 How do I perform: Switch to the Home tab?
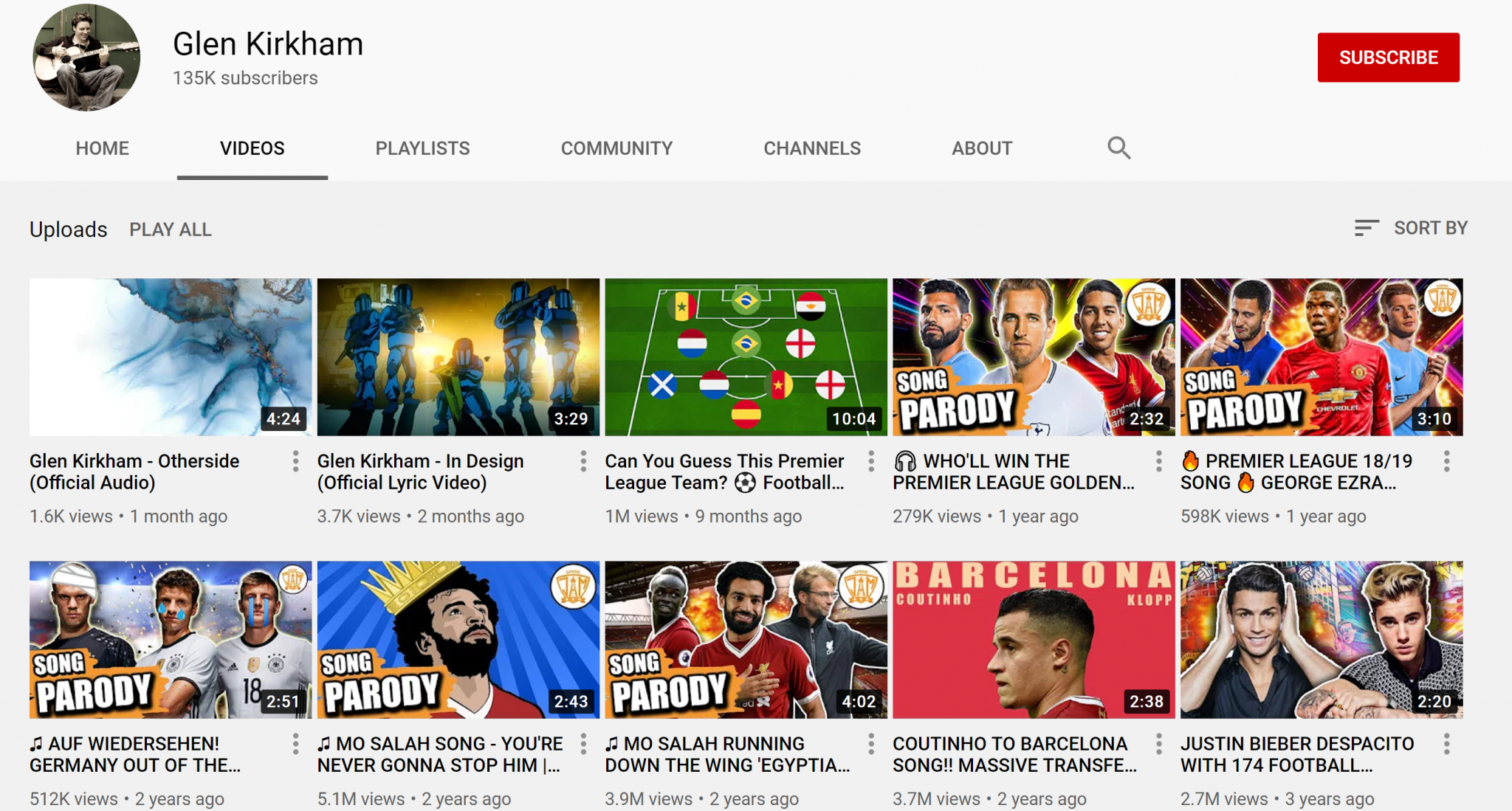[103, 148]
